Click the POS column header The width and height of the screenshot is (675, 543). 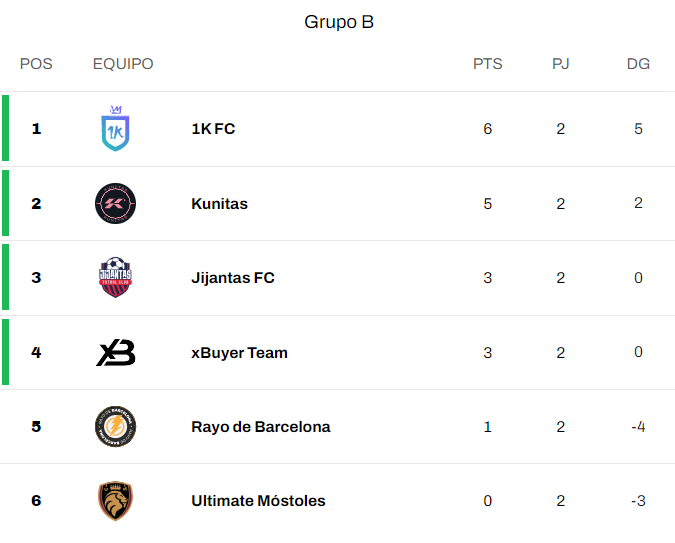click(x=36, y=64)
